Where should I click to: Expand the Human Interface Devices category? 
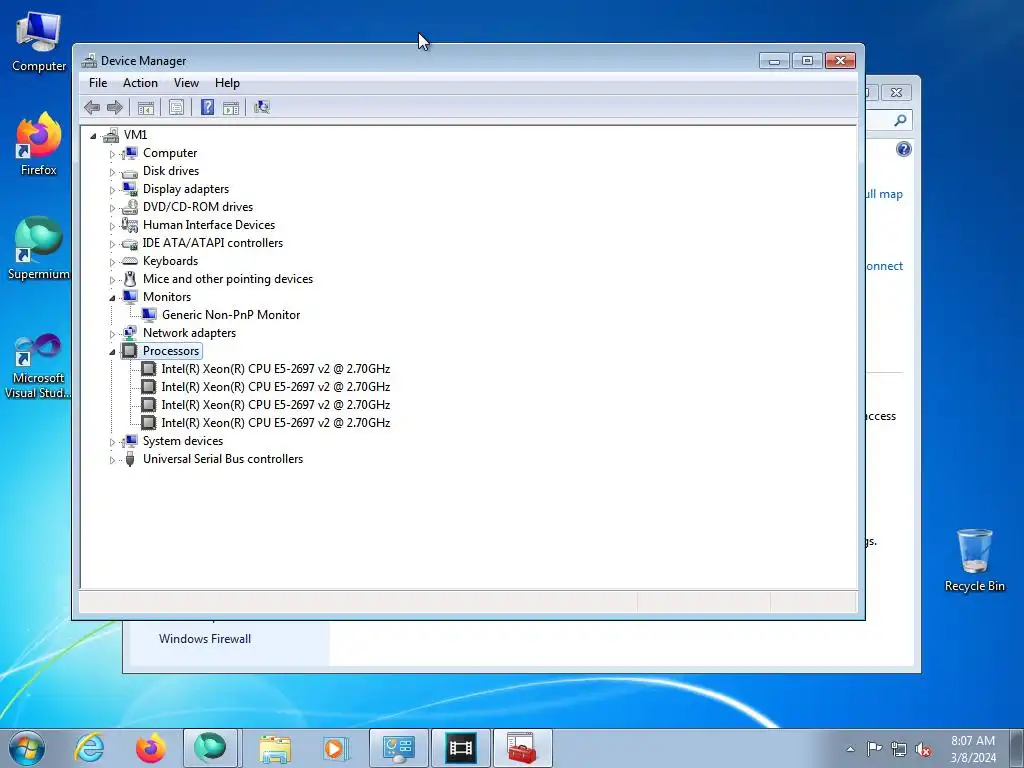(112, 226)
